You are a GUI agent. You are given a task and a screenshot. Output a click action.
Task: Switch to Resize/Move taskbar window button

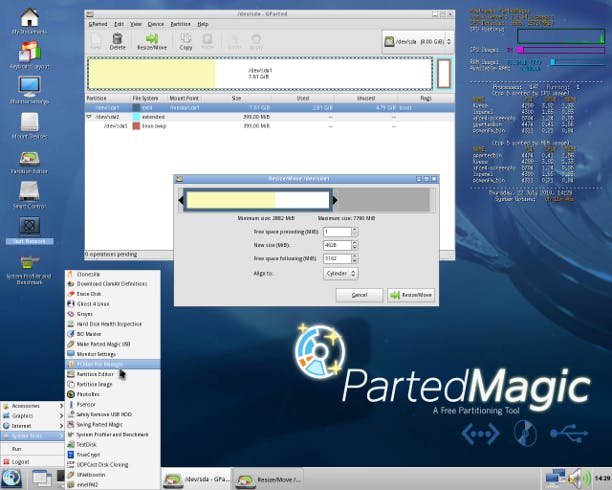pyautogui.click(x=269, y=479)
